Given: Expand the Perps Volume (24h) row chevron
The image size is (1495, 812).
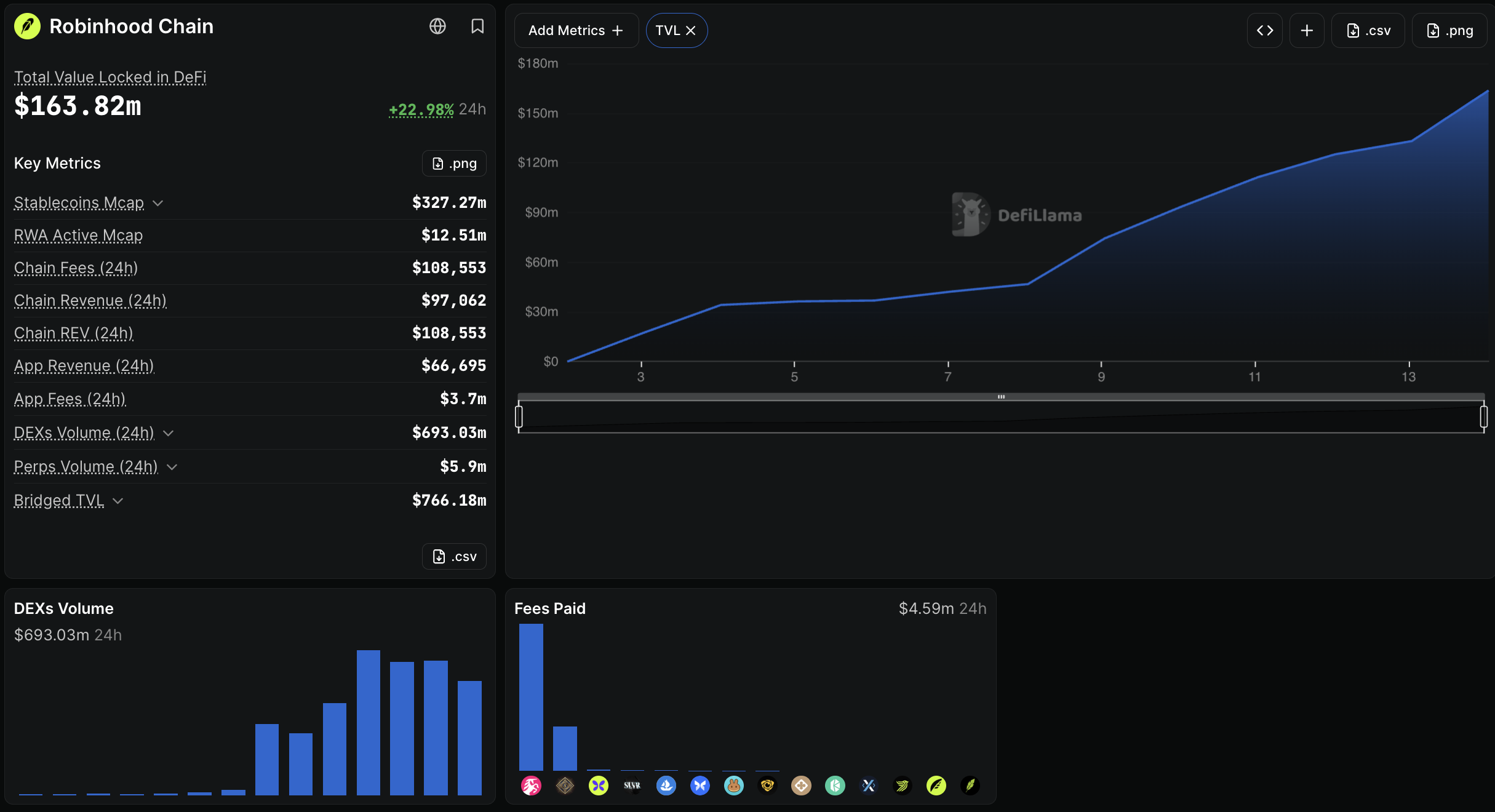Looking at the screenshot, I should [172, 467].
